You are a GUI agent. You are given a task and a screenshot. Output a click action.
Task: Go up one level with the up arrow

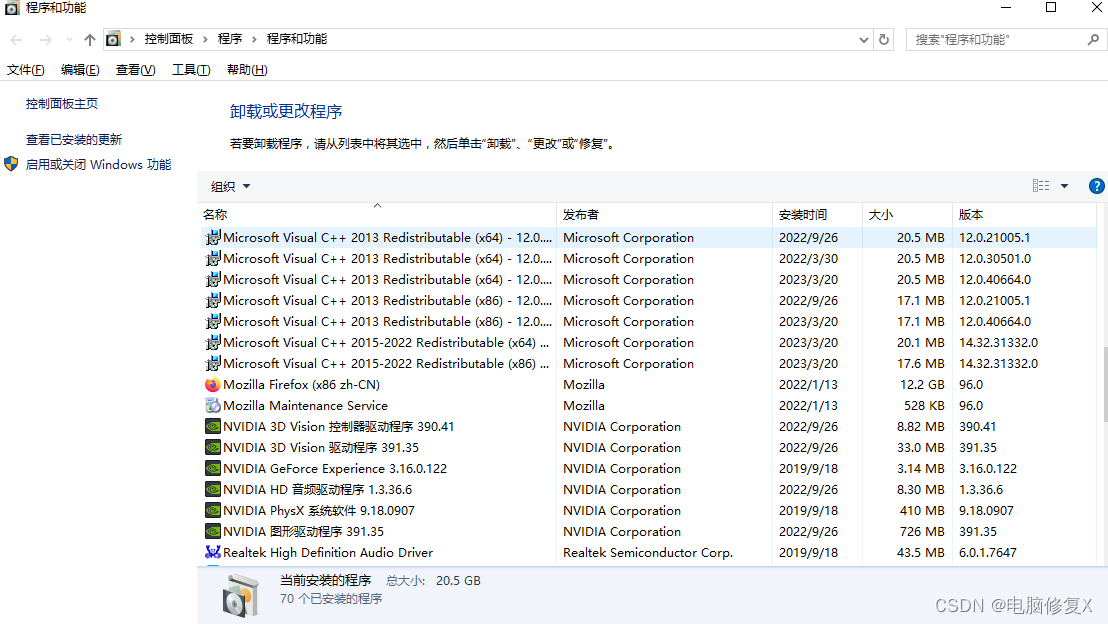pos(90,40)
